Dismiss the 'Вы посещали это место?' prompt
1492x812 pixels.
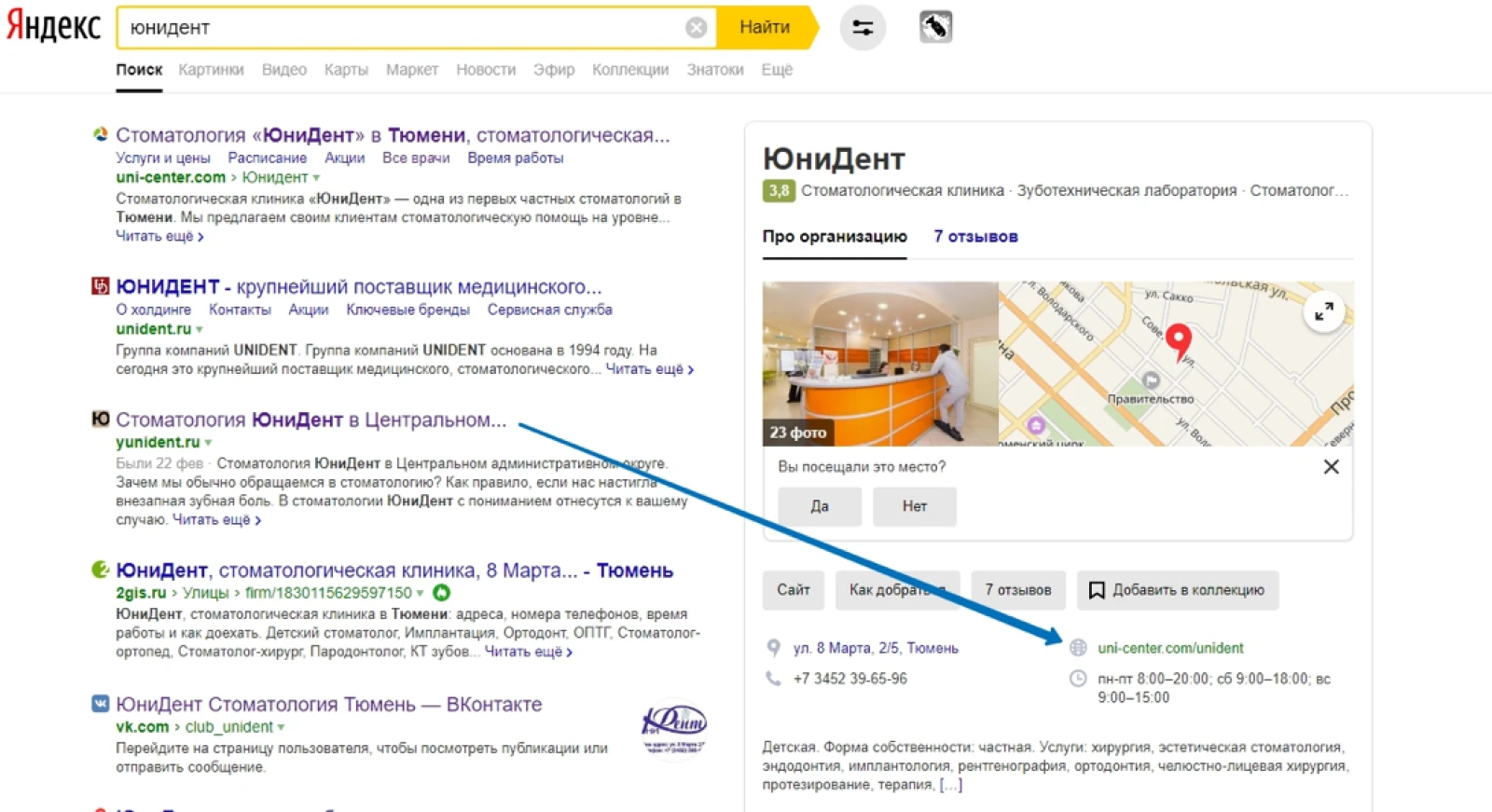[x=1331, y=467]
